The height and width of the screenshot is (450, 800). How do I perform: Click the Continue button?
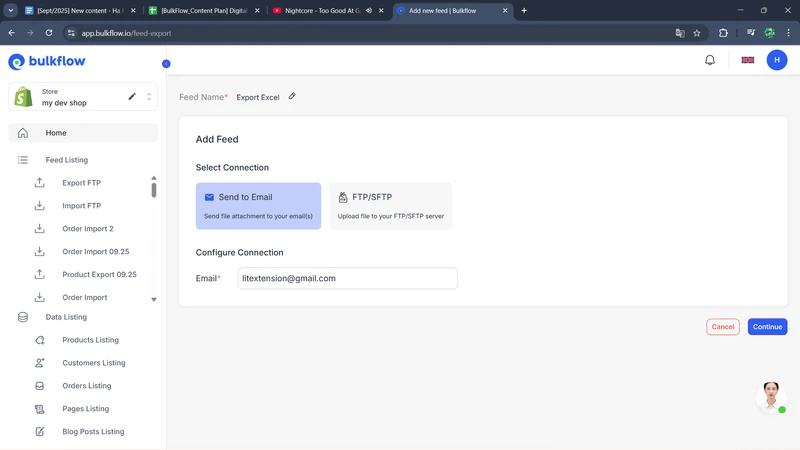pyautogui.click(x=767, y=327)
